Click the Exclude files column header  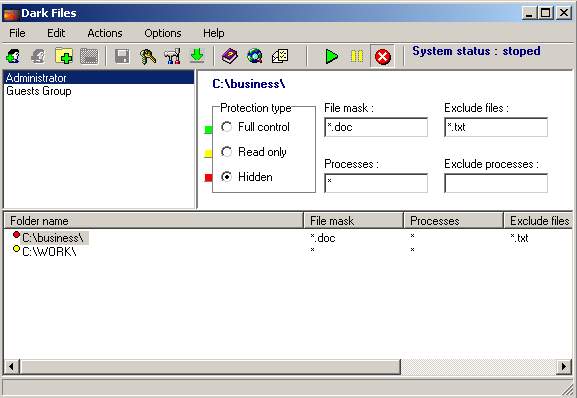click(x=538, y=221)
